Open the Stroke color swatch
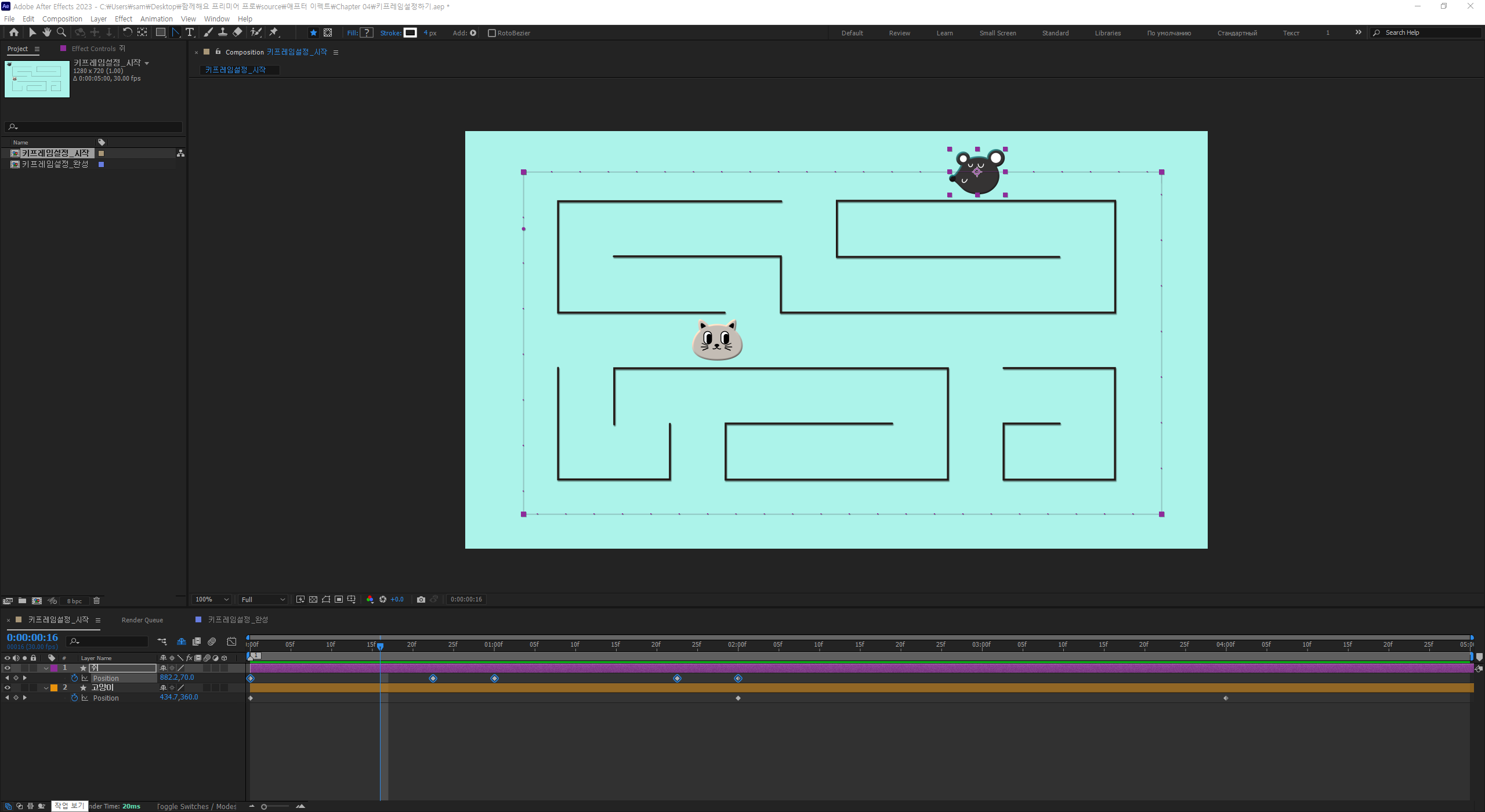 pyautogui.click(x=410, y=33)
